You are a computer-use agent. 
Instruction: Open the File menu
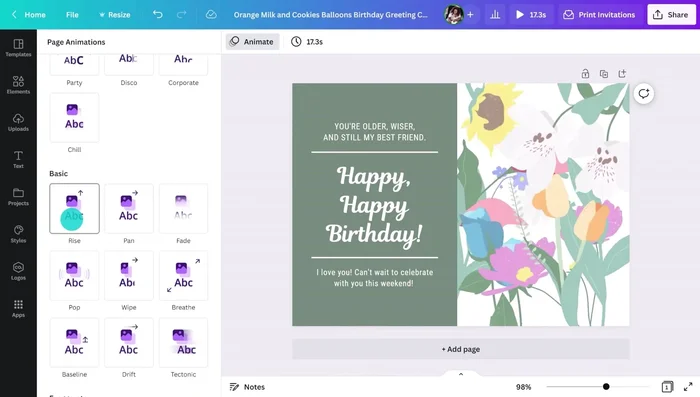(72, 14)
